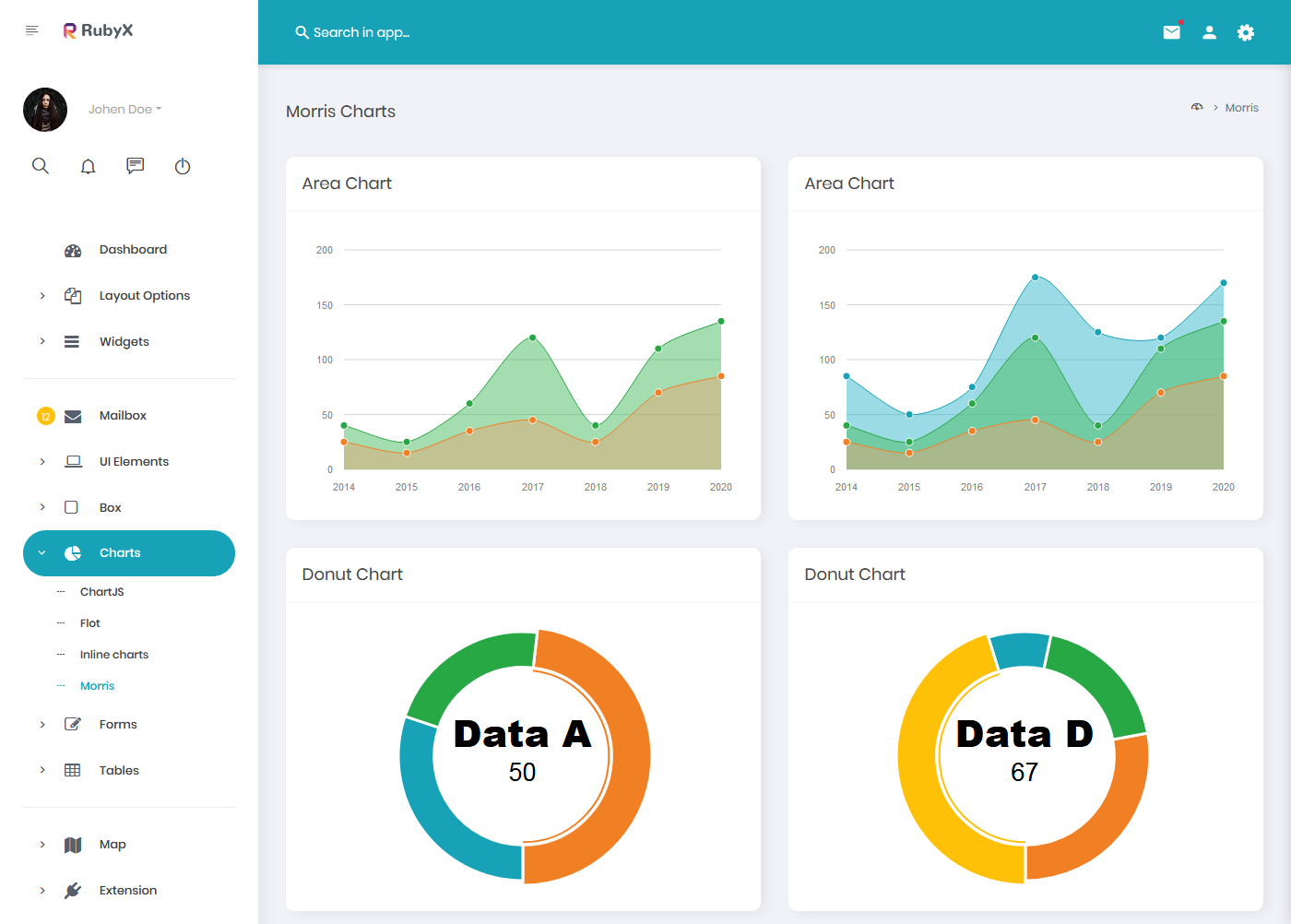Select the chat messages icon in sidebar
Viewport: 1291px width, 924px height.
[135, 166]
